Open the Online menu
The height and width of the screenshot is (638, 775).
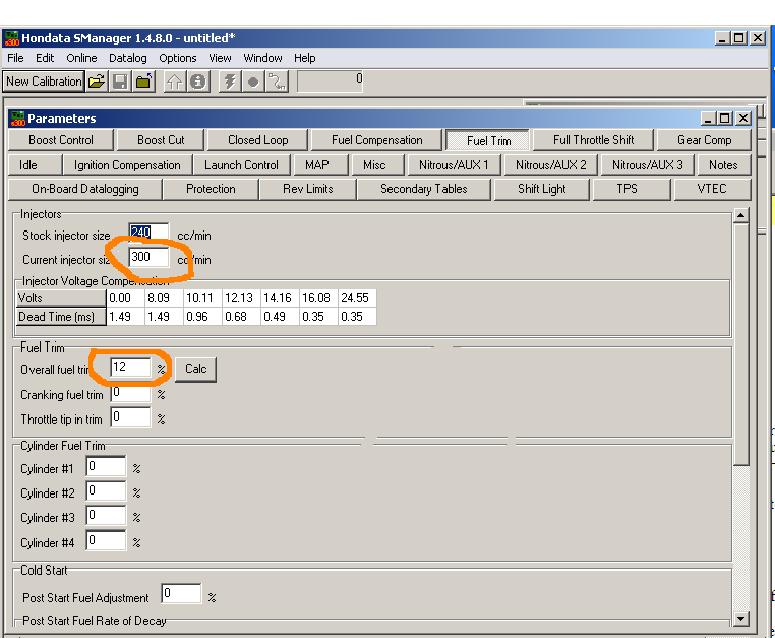pyautogui.click(x=82, y=58)
